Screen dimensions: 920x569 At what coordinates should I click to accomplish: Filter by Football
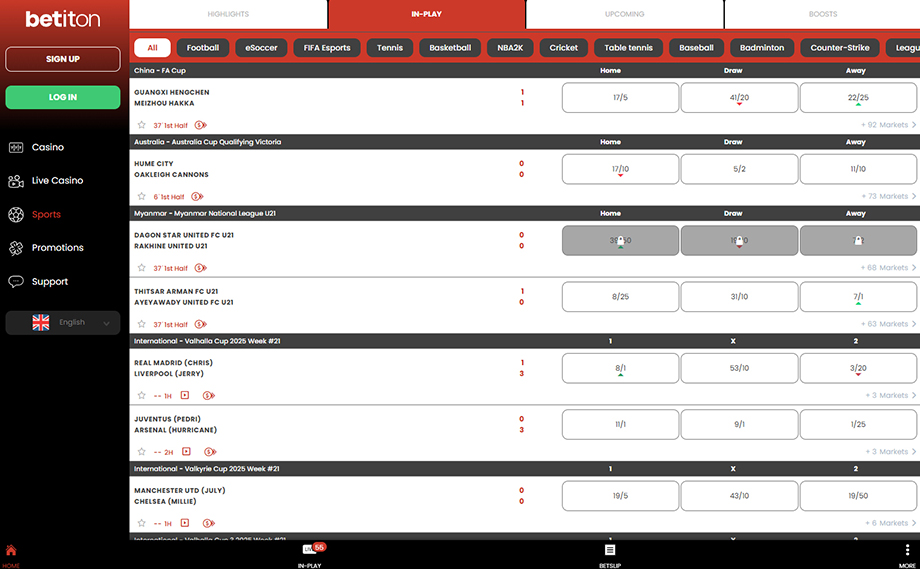tap(203, 48)
